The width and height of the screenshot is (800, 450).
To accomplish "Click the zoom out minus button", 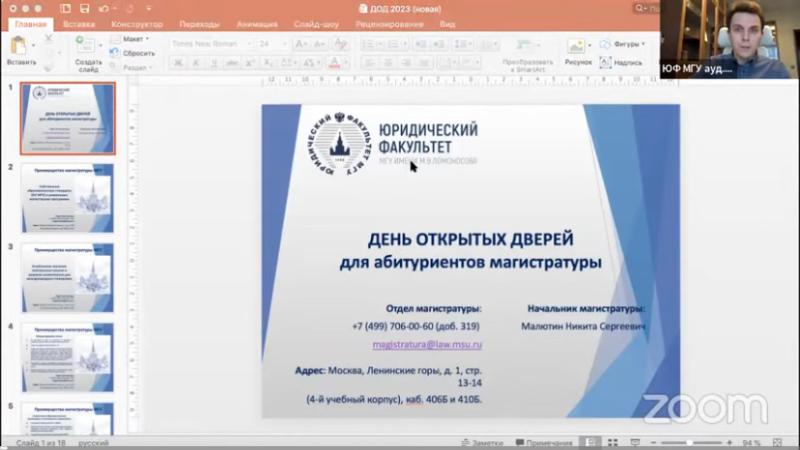I will [x=654, y=443].
